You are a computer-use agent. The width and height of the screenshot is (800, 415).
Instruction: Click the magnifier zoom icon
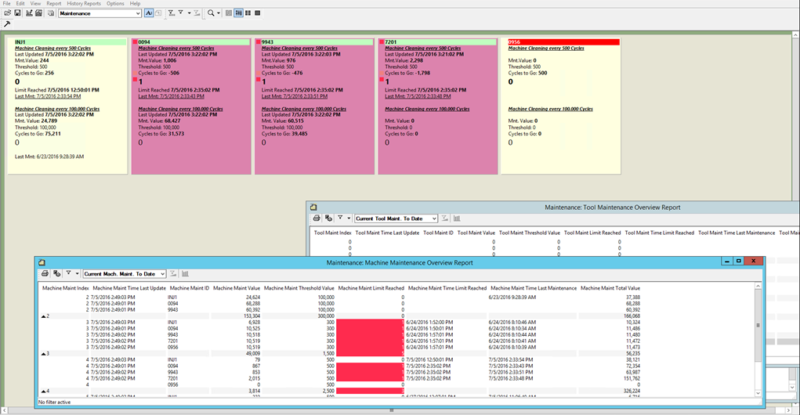tap(211, 13)
